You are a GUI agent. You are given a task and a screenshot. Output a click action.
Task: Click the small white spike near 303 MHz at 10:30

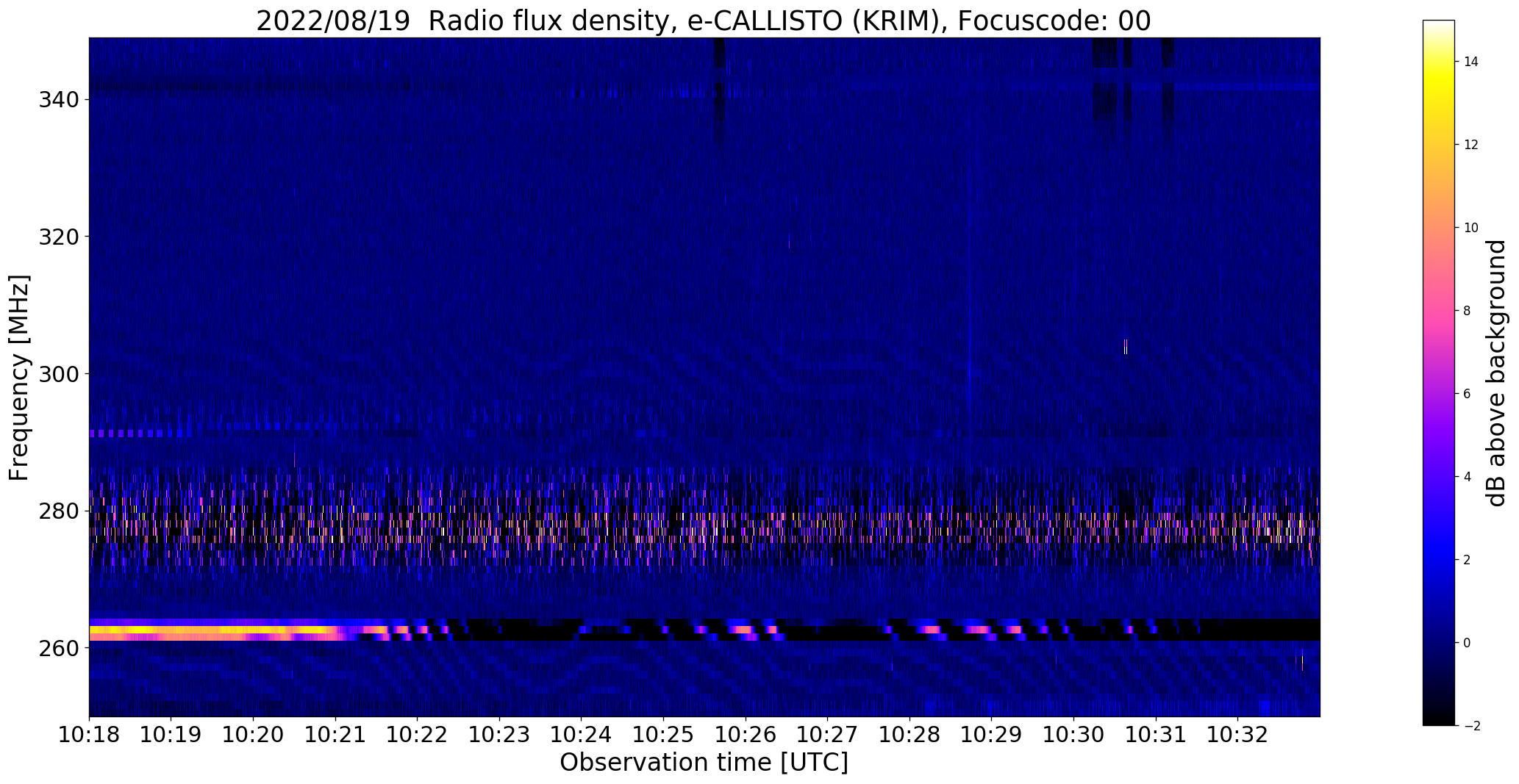pos(1126,347)
